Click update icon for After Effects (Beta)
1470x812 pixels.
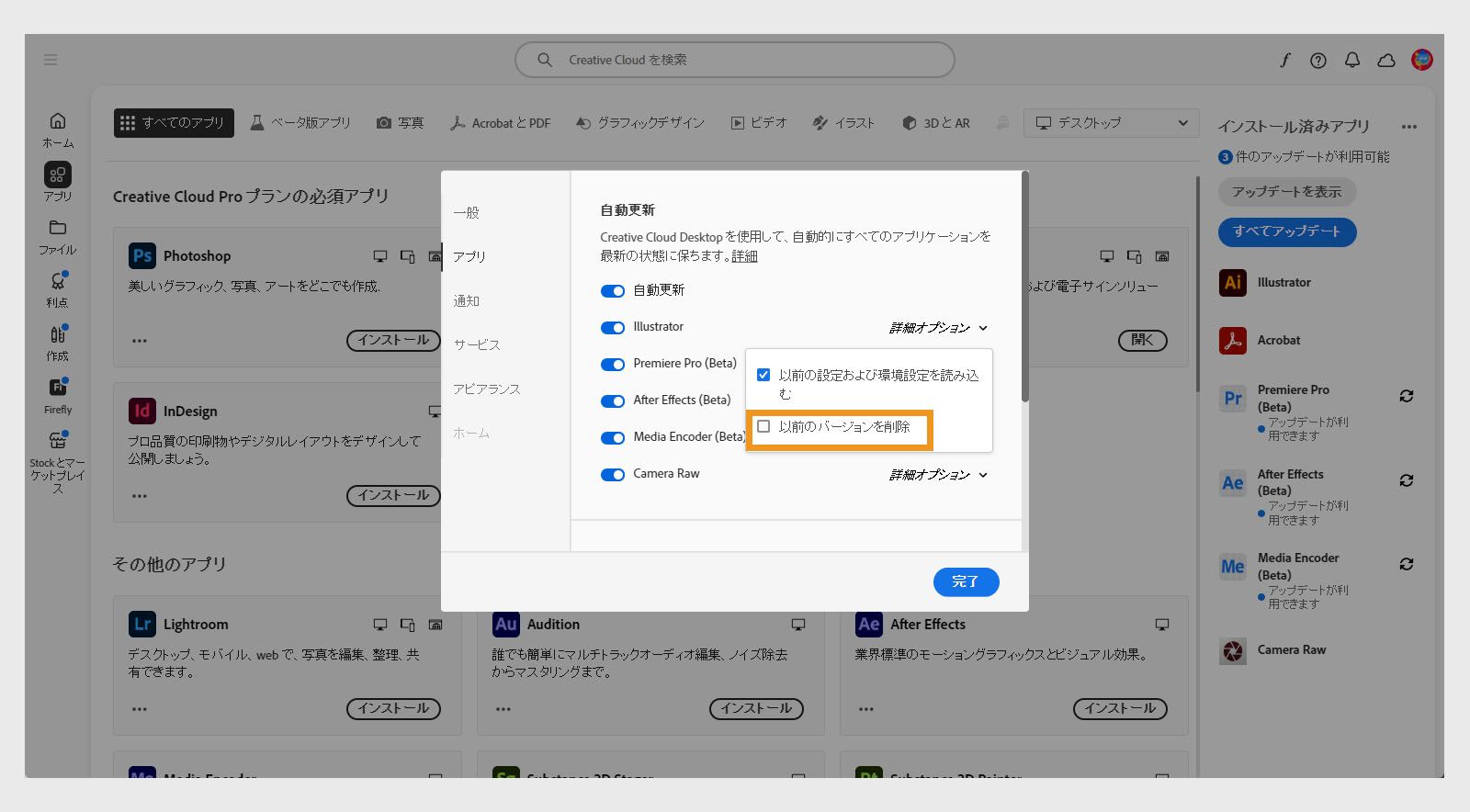pos(1406,480)
